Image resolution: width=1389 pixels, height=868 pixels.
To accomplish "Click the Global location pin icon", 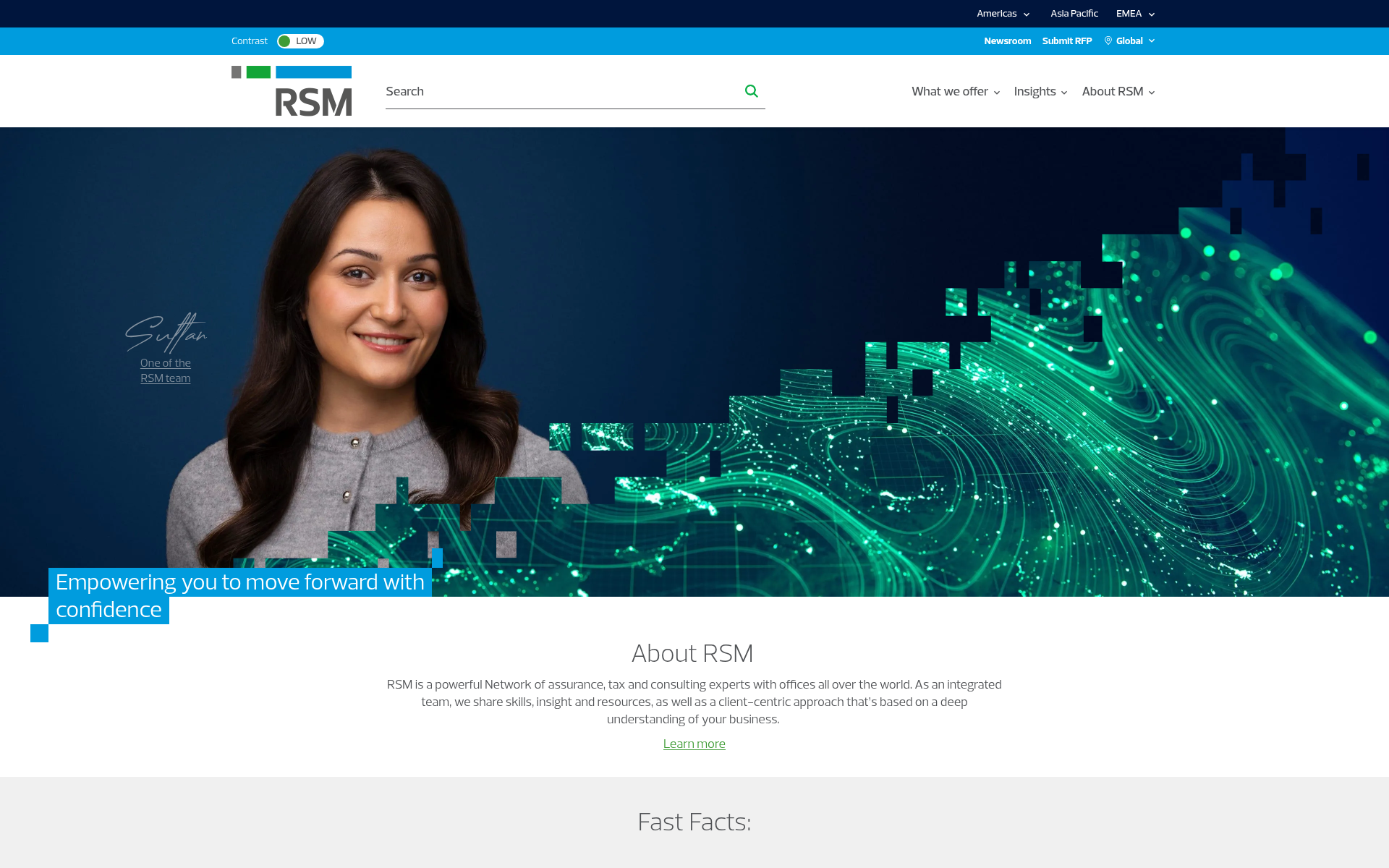I will point(1108,41).
